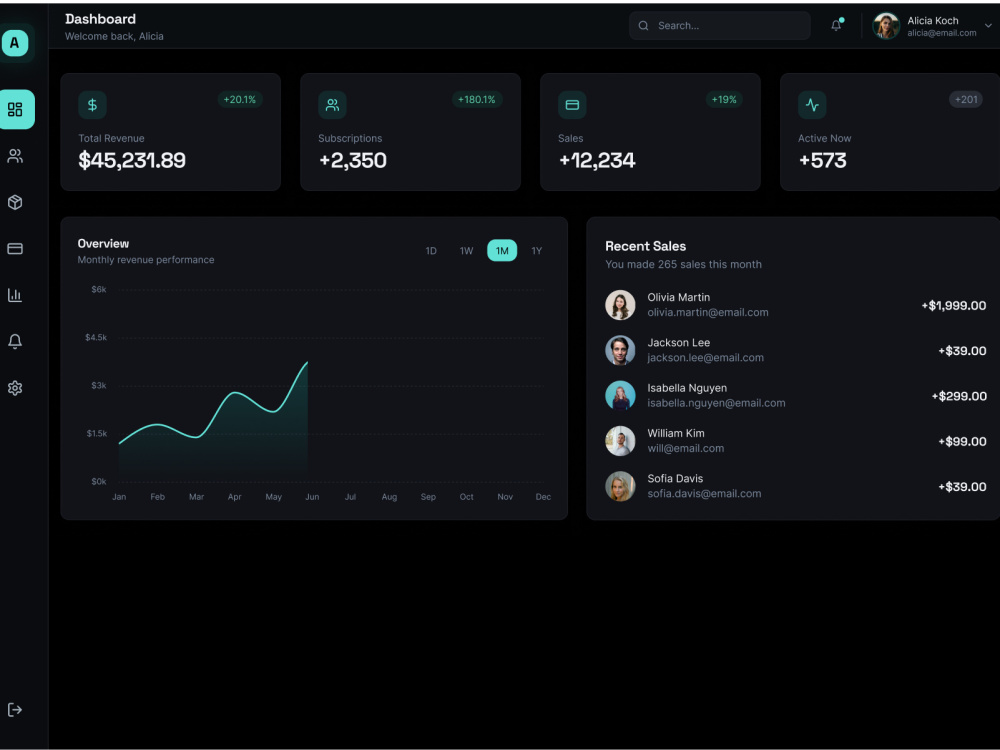Click the +2,350 subscriptions value
This screenshot has width=1000, height=750.
[353, 160]
